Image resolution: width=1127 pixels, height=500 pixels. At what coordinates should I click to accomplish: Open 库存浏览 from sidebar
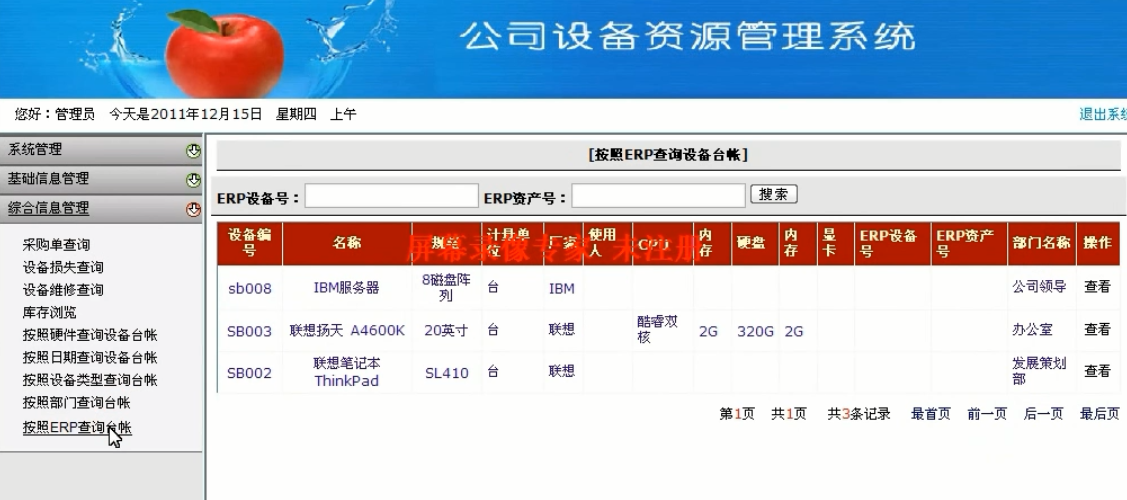click(49, 313)
